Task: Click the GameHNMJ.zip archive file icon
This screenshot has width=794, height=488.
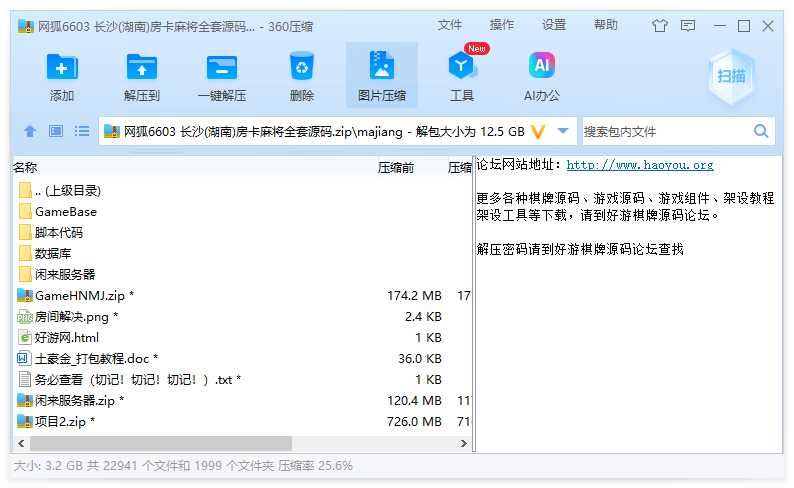Action: [x=25, y=295]
